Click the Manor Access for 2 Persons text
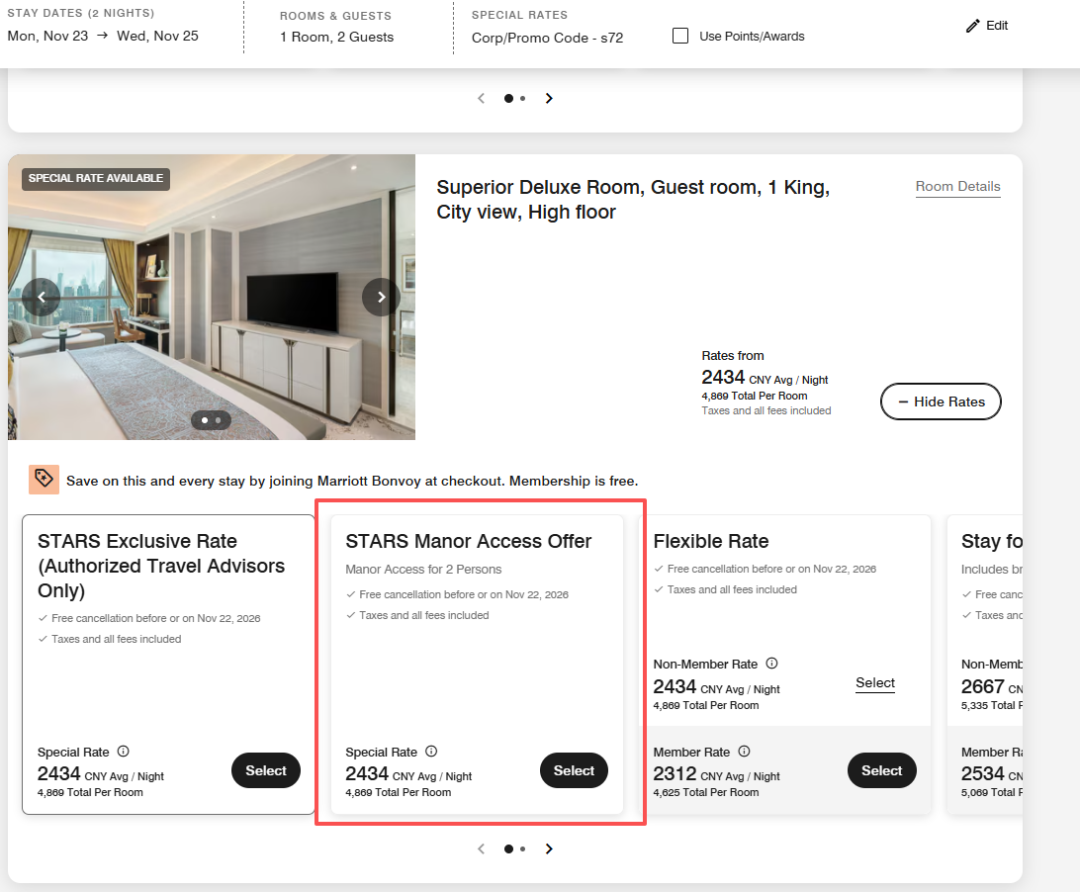 point(424,570)
